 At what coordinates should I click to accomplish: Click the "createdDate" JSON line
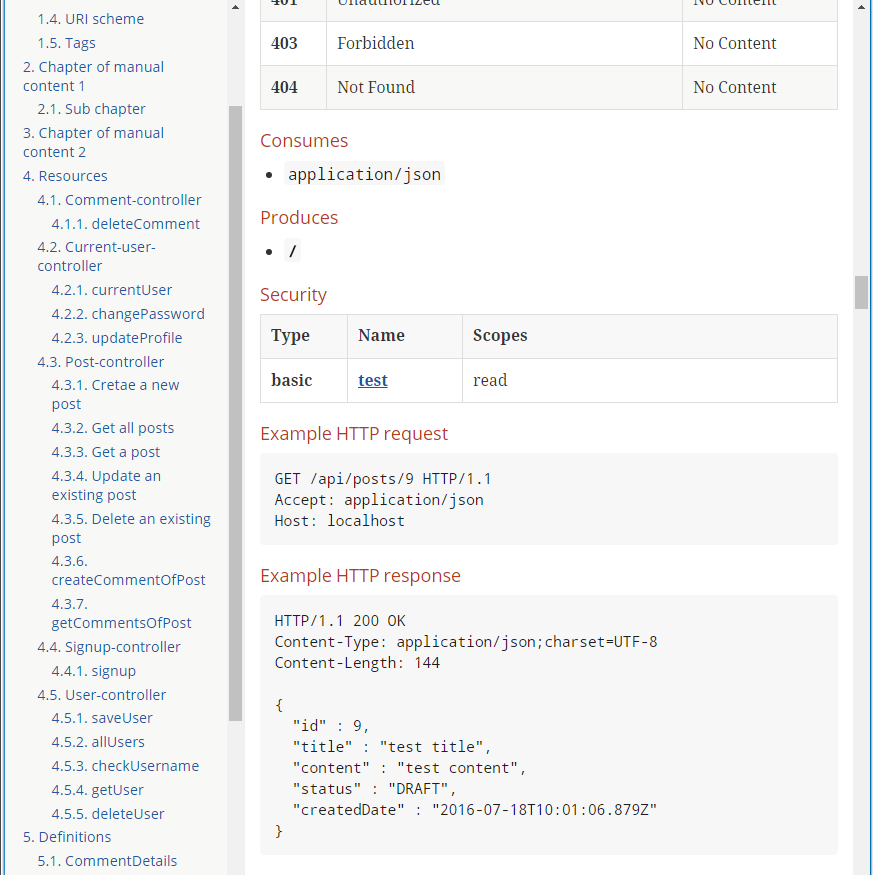coord(475,810)
